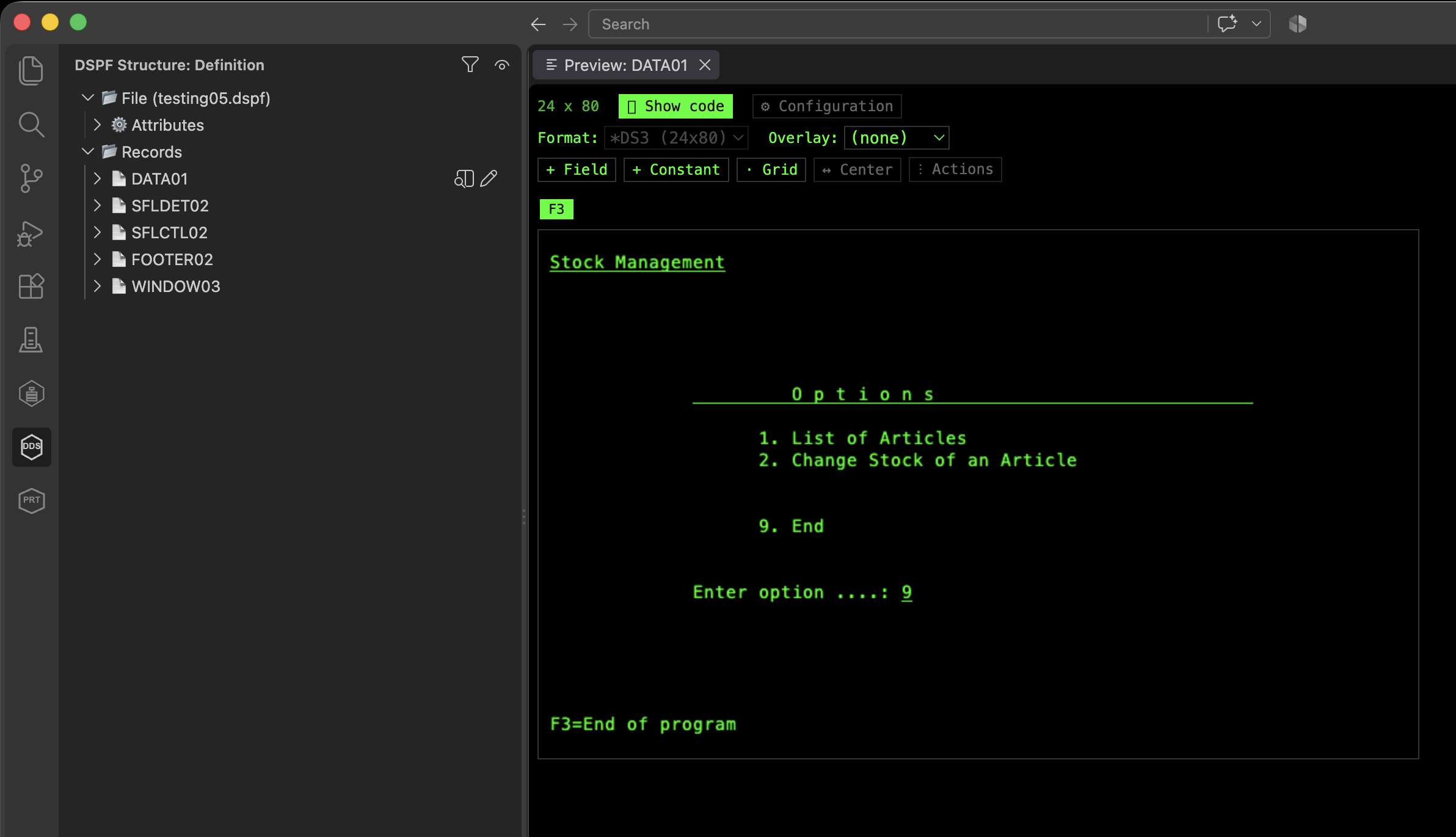Expand the SFLCTL02 record
Screen dimensions: 1456x837
pos(97,232)
